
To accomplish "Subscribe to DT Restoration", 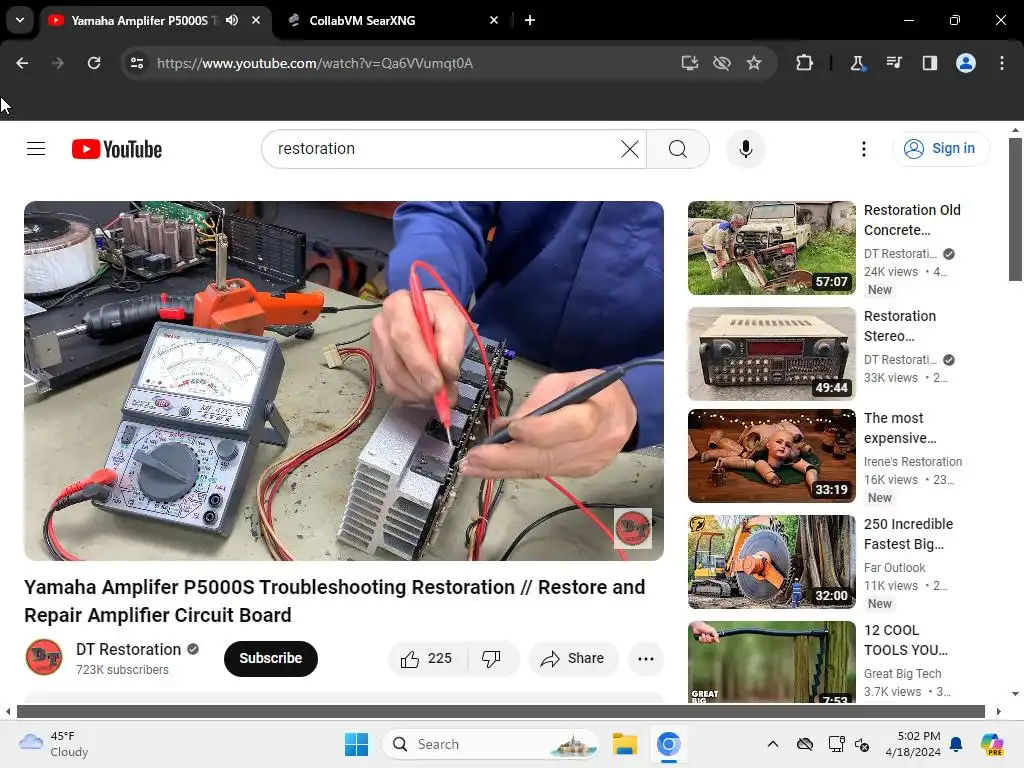I will tap(270, 658).
